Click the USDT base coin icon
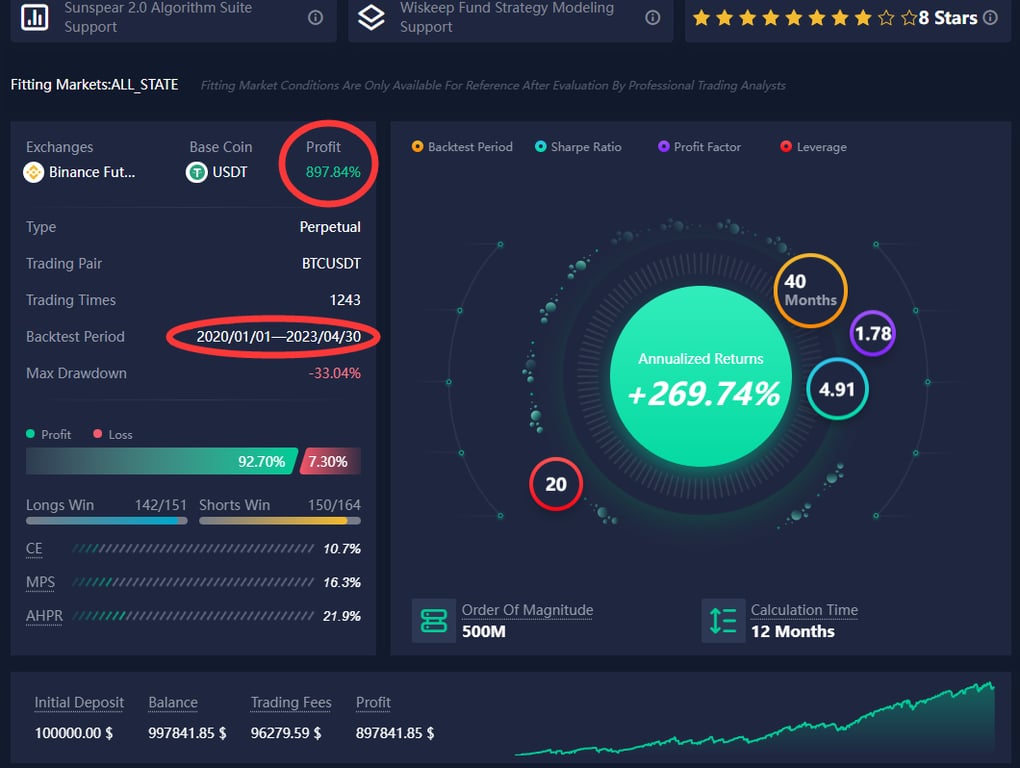The width and height of the screenshot is (1020, 768). coord(196,172)
